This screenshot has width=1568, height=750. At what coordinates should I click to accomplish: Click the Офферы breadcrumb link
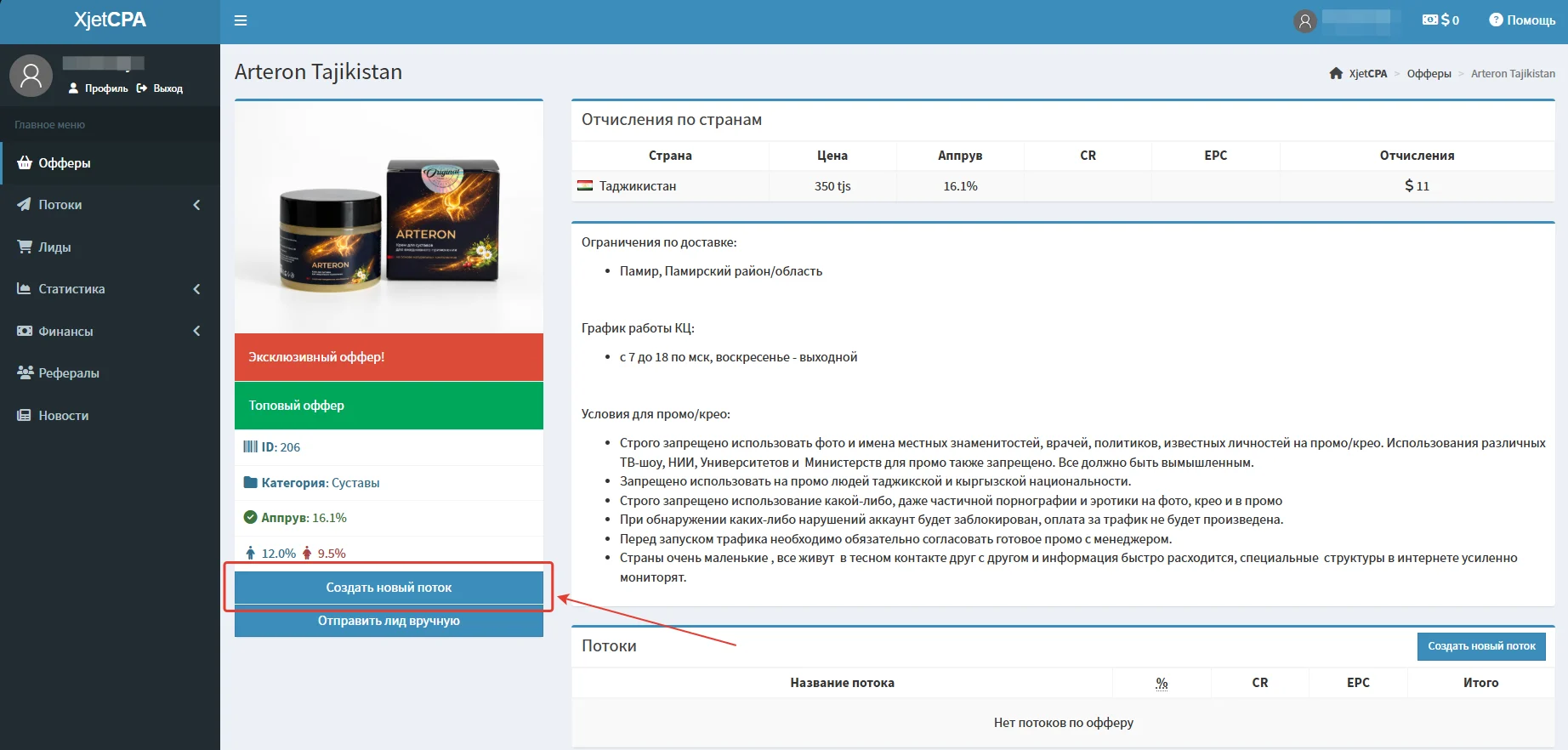coord(1429,73)
